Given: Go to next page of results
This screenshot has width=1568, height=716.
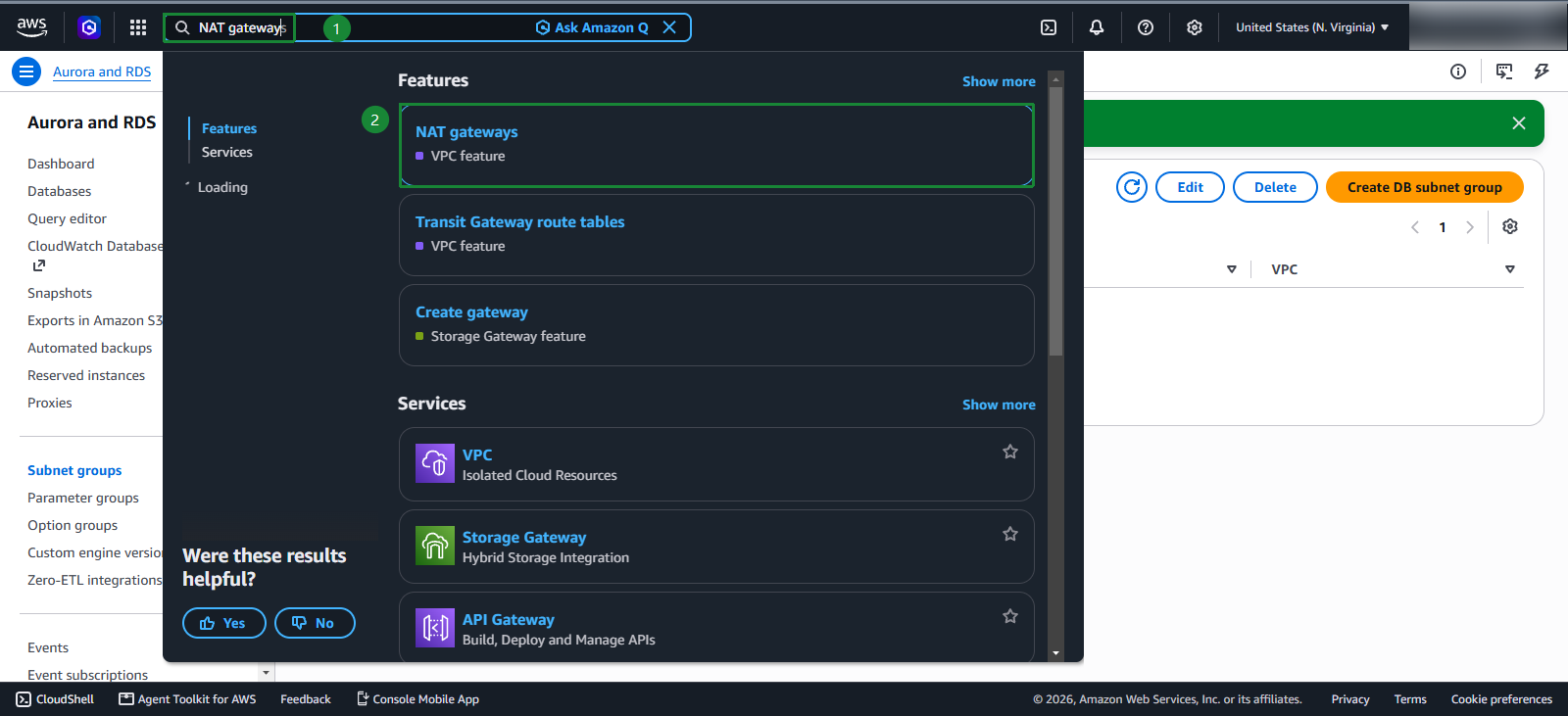Looking at the screenshot, I should (1470, 227).
